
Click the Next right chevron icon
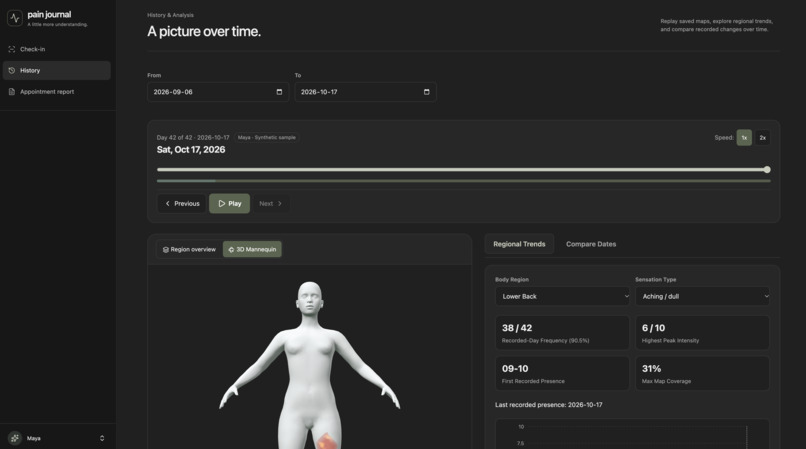tap(280, 204)
